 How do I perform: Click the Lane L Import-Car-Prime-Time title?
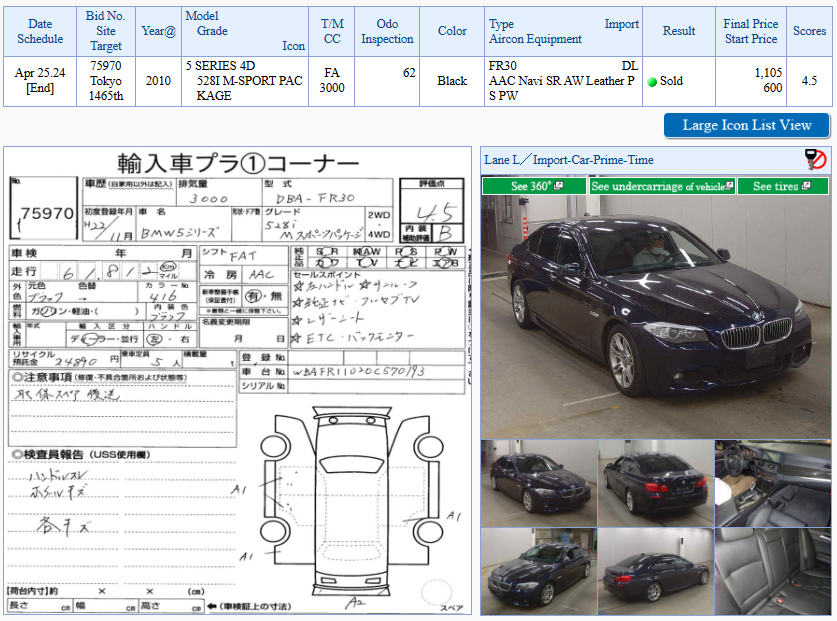(x=568, y=160)
